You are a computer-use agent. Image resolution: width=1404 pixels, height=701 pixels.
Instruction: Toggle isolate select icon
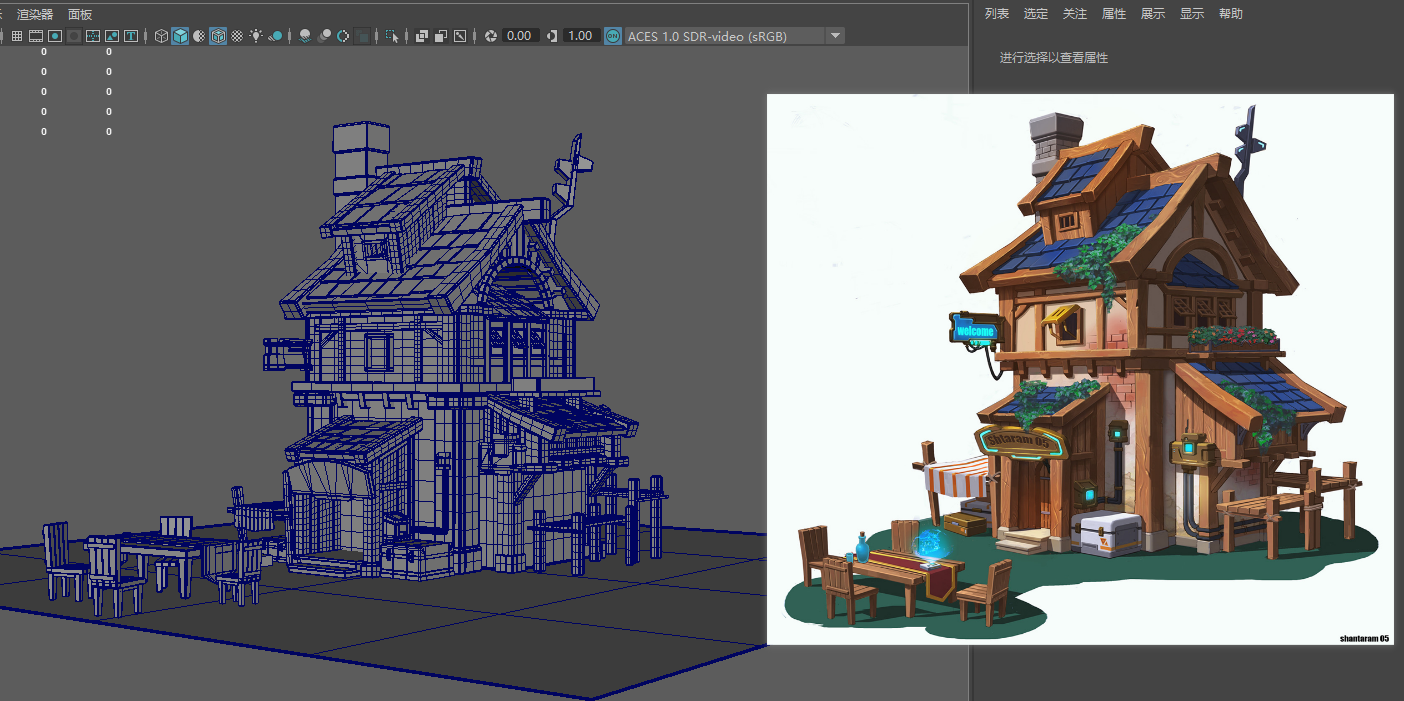pyautogui.click(x=392, y=36)
